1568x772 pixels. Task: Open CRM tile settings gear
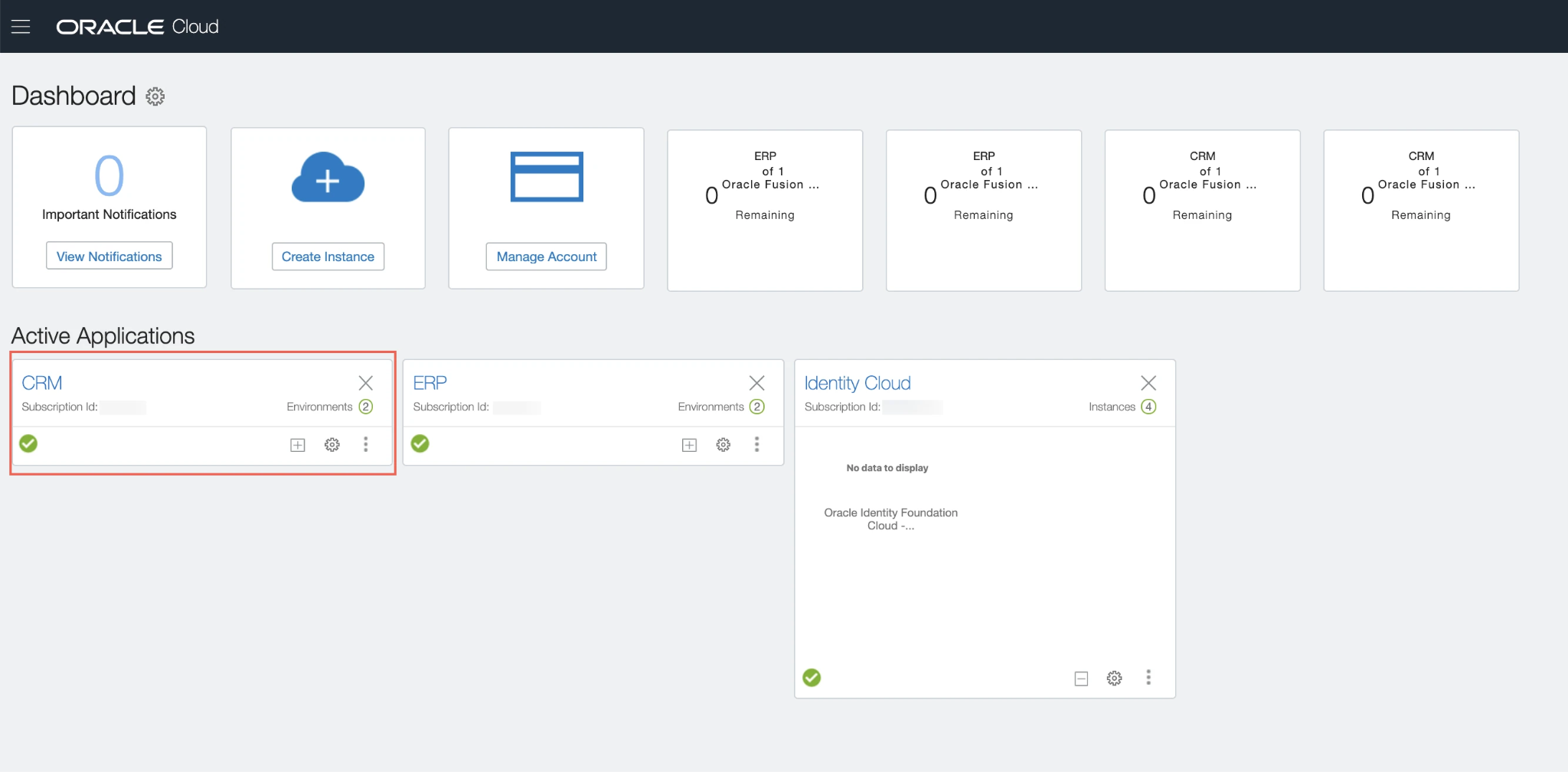pyautogui.click(x=332, y=445)
